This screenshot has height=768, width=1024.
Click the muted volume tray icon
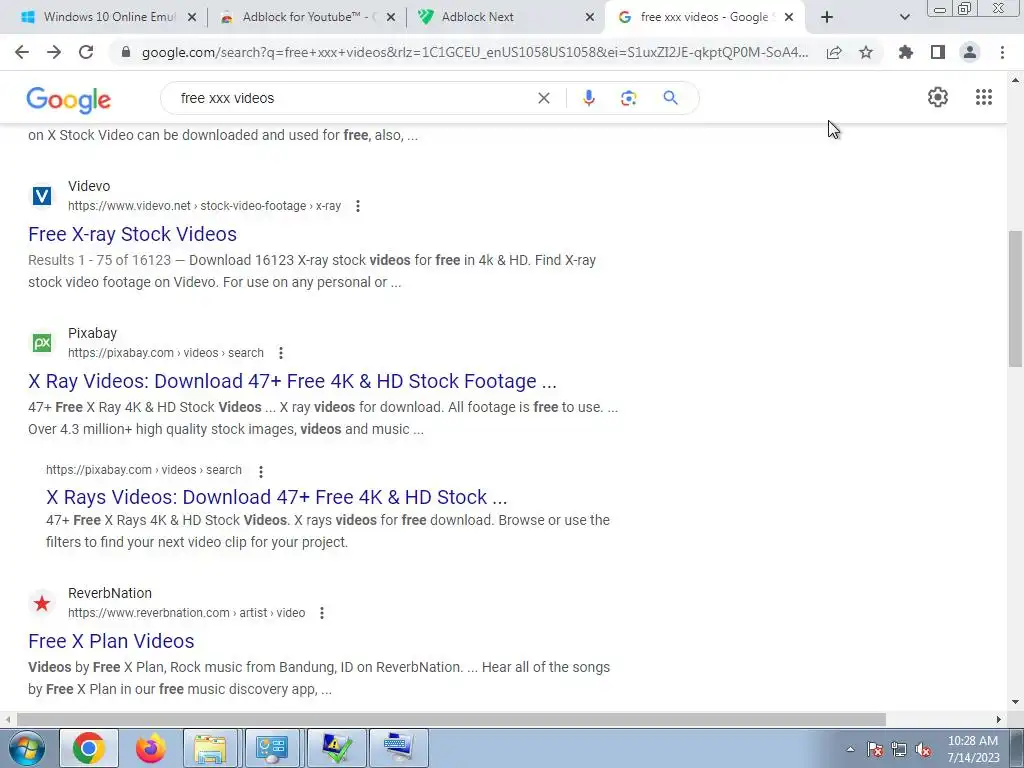pos(923,750)
